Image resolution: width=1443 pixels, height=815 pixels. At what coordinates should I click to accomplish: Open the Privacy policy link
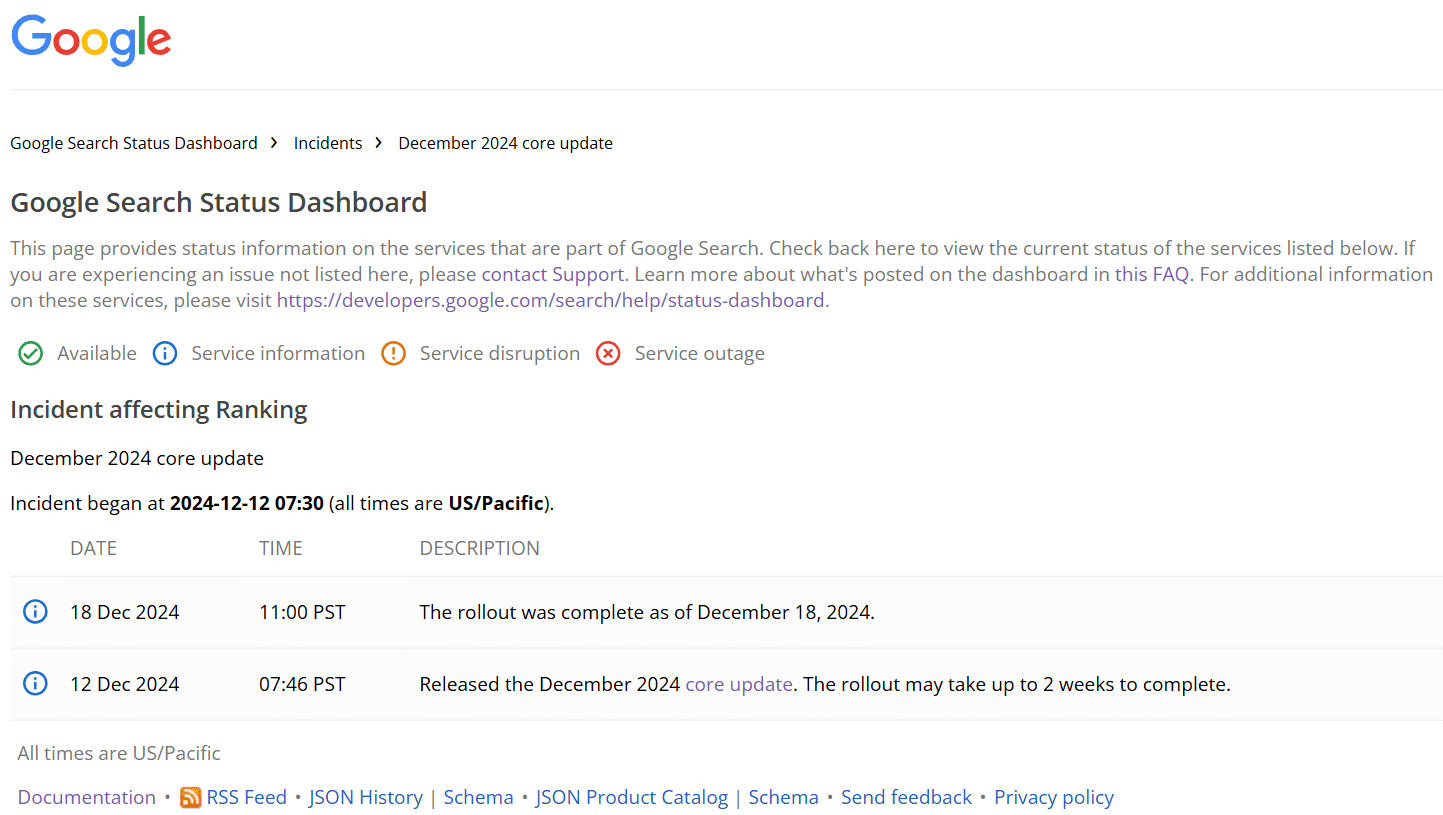click(1054, 797)
